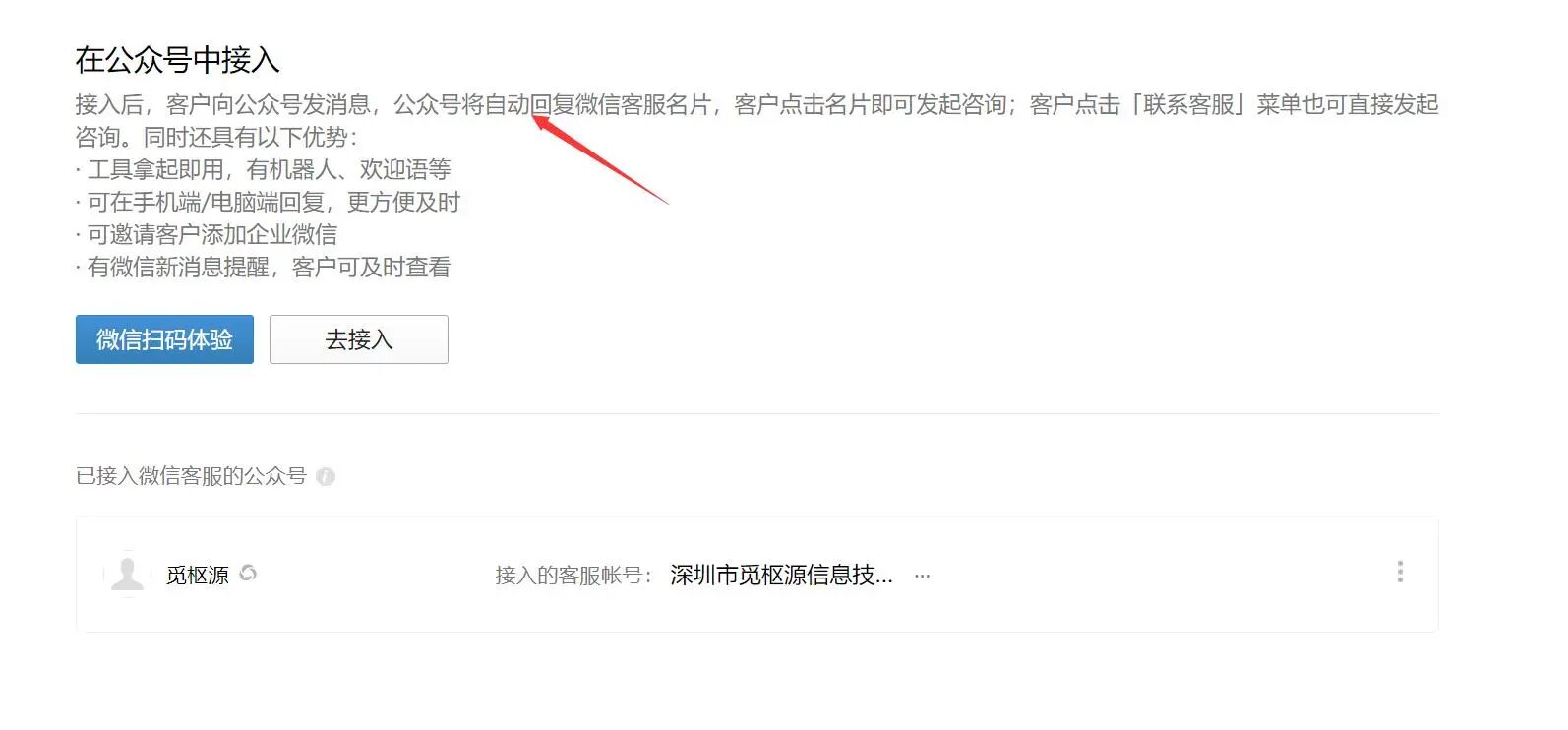
Task: Expand the ellipsis after 深圳市觅枢源信息技...
Action: click(922, 577)
